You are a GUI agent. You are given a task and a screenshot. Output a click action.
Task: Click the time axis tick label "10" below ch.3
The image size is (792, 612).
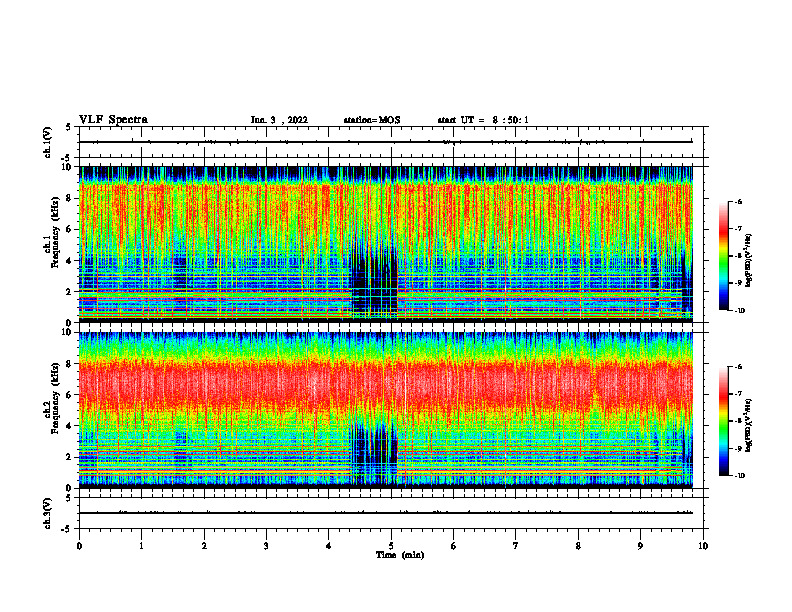[703, 546]
